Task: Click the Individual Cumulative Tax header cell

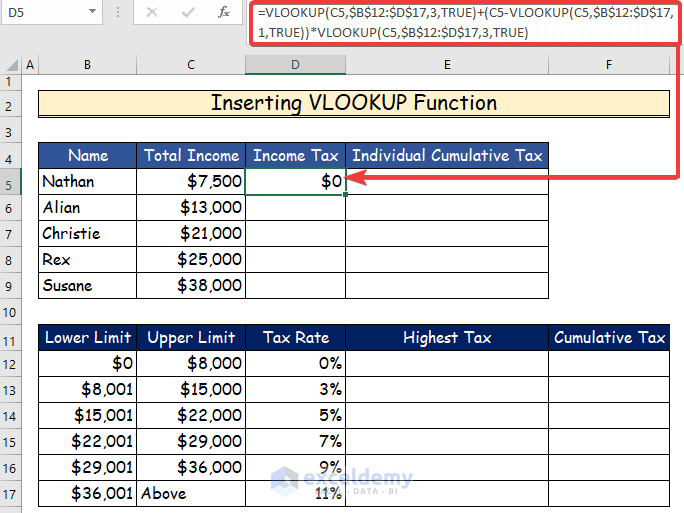Action: point(447,155)
